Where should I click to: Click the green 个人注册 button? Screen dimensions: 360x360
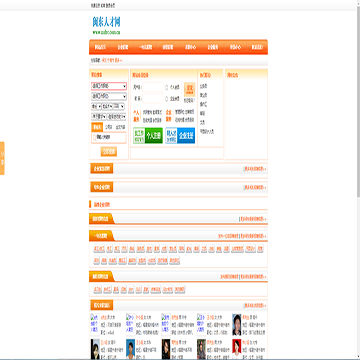(x=148, y=136)
